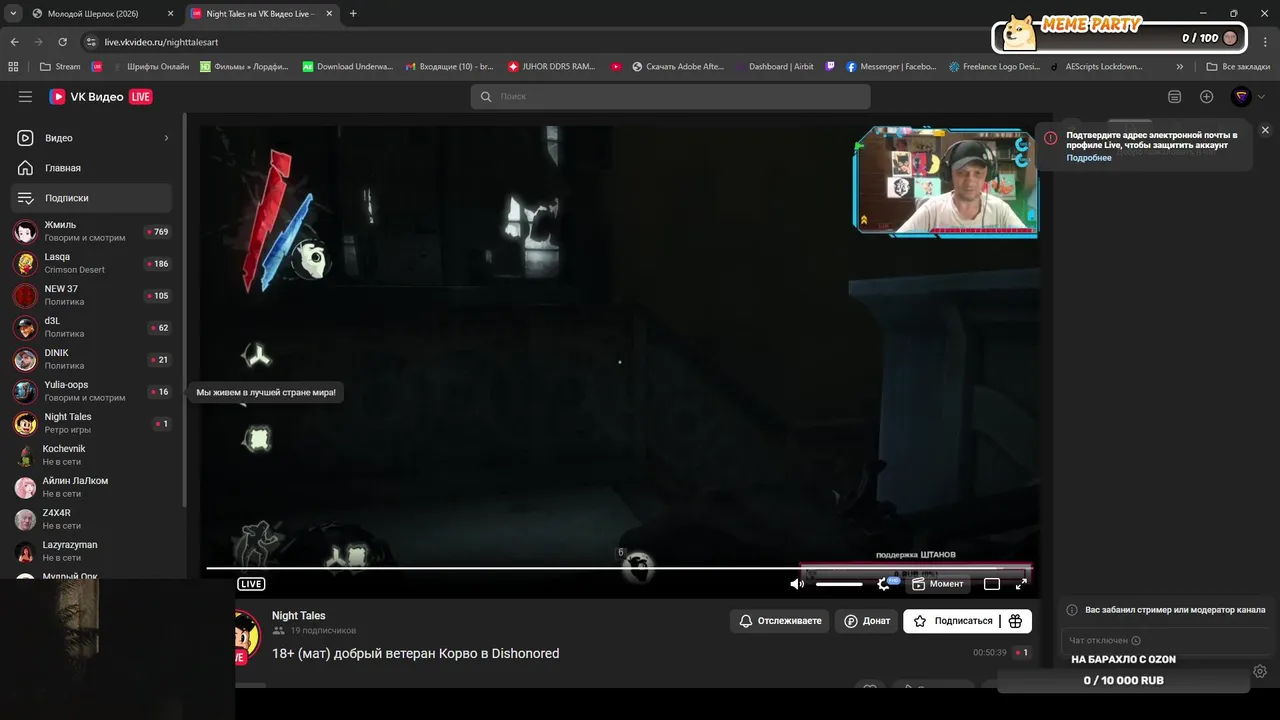This screenshot has height=720, width=1280.
Task: Click the Подробнее link in the notification
Action: (x=1089, y=158)
